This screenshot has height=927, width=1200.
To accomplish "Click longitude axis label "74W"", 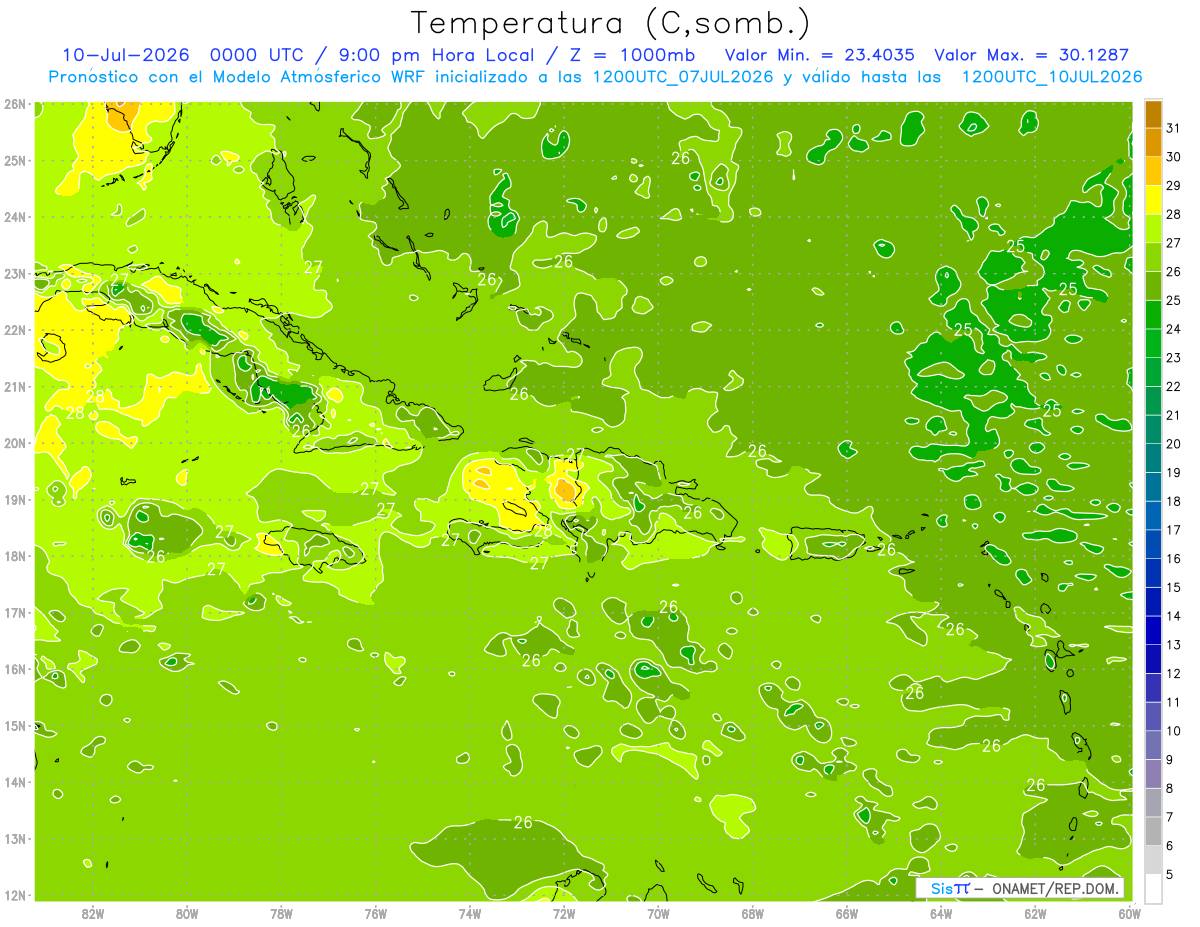I will pyautogui.click(x=470, y=913).
